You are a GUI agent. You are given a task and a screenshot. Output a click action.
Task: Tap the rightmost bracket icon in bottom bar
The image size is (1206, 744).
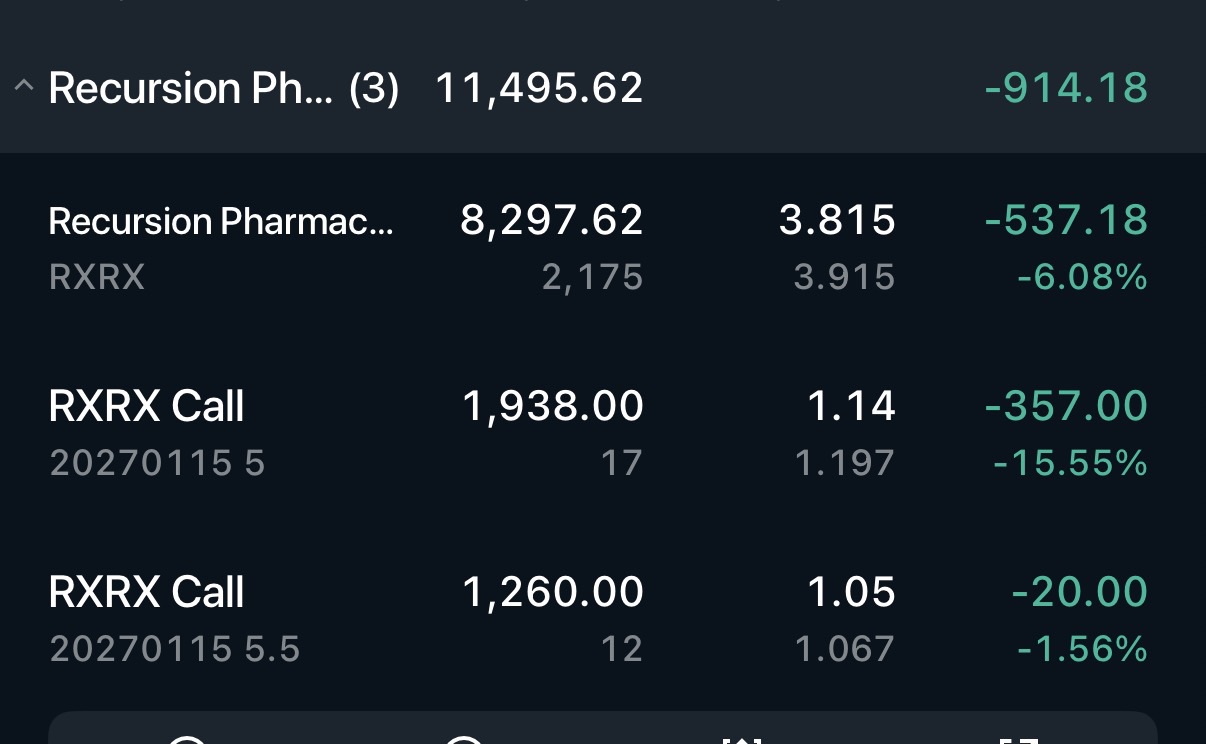click(1019, 738)
